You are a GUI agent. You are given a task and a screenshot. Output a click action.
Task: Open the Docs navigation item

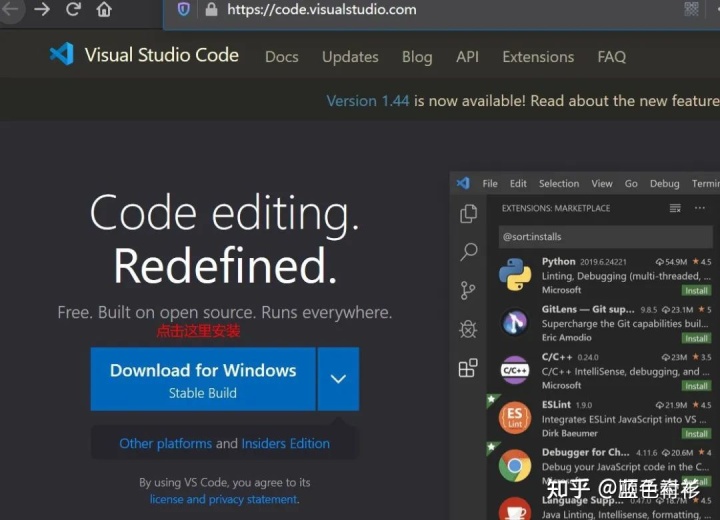pos(281,57)
